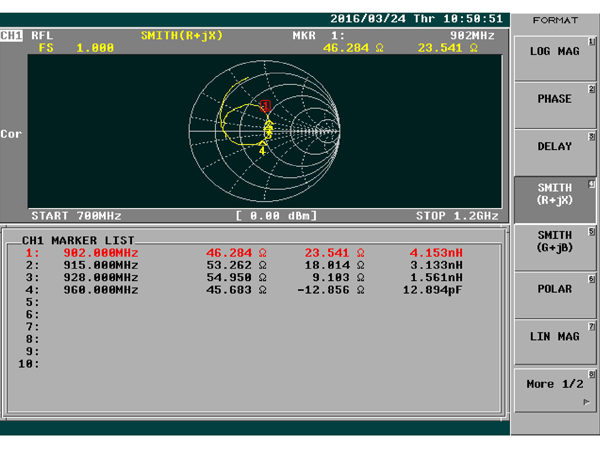Click the START 700MHz label
The width and height of the screenshot is (600, 456).
[x=77, y=216]
